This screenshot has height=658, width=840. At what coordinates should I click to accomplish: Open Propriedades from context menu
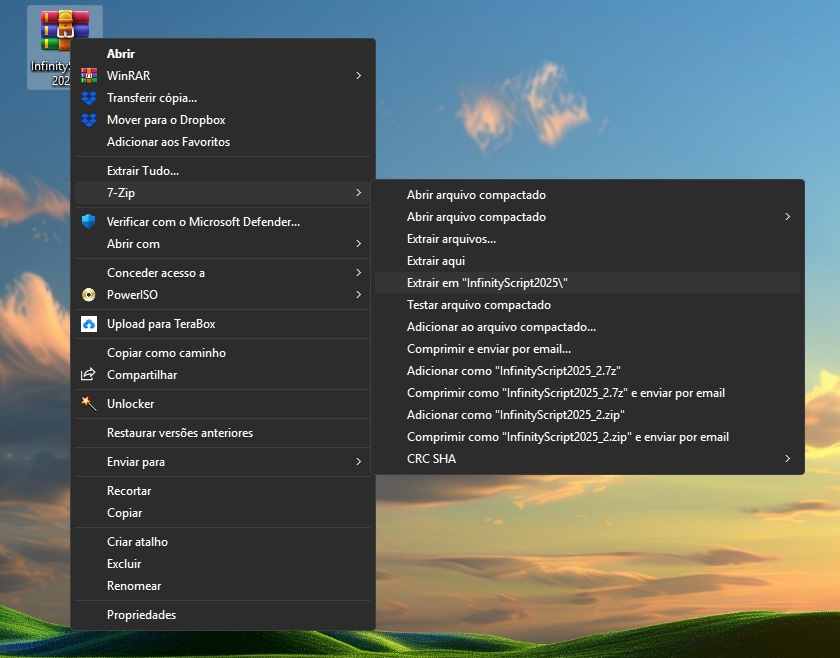(x=141, y=615)
